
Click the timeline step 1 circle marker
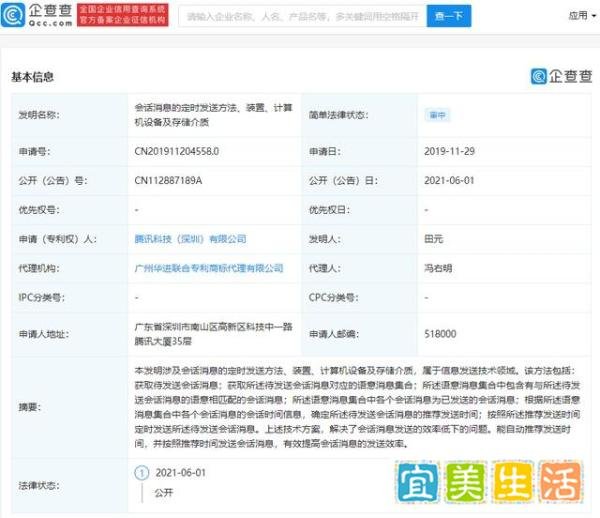pos(142,473)
